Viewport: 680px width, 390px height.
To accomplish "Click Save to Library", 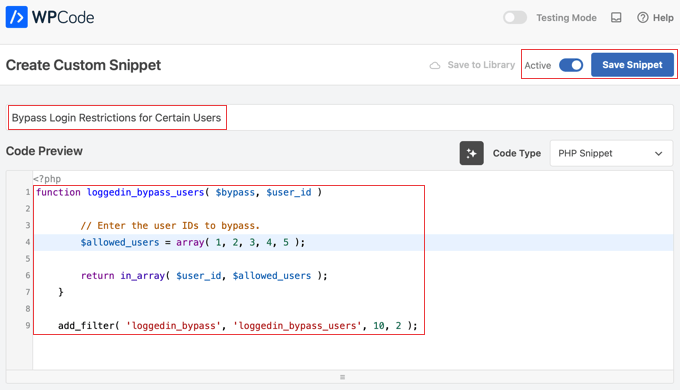I will click(x=481, y=65).
